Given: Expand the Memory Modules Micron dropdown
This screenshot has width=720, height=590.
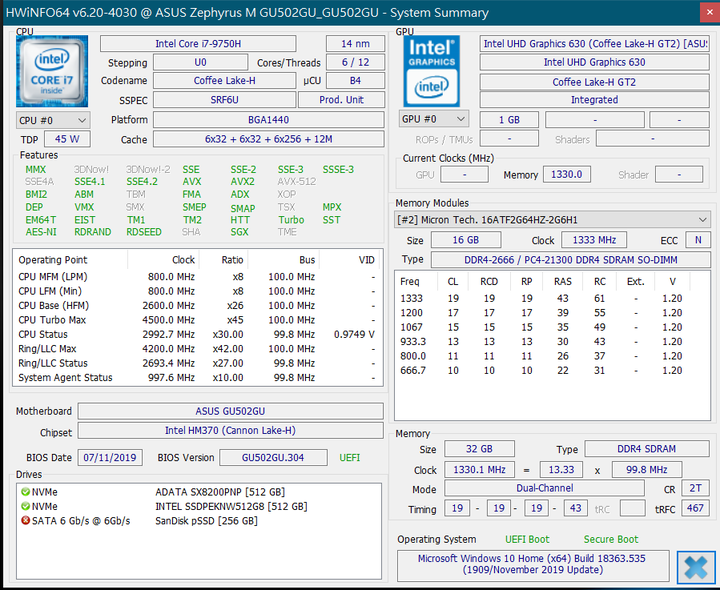Looking at the screenshot, I should (x=552, y=219).
